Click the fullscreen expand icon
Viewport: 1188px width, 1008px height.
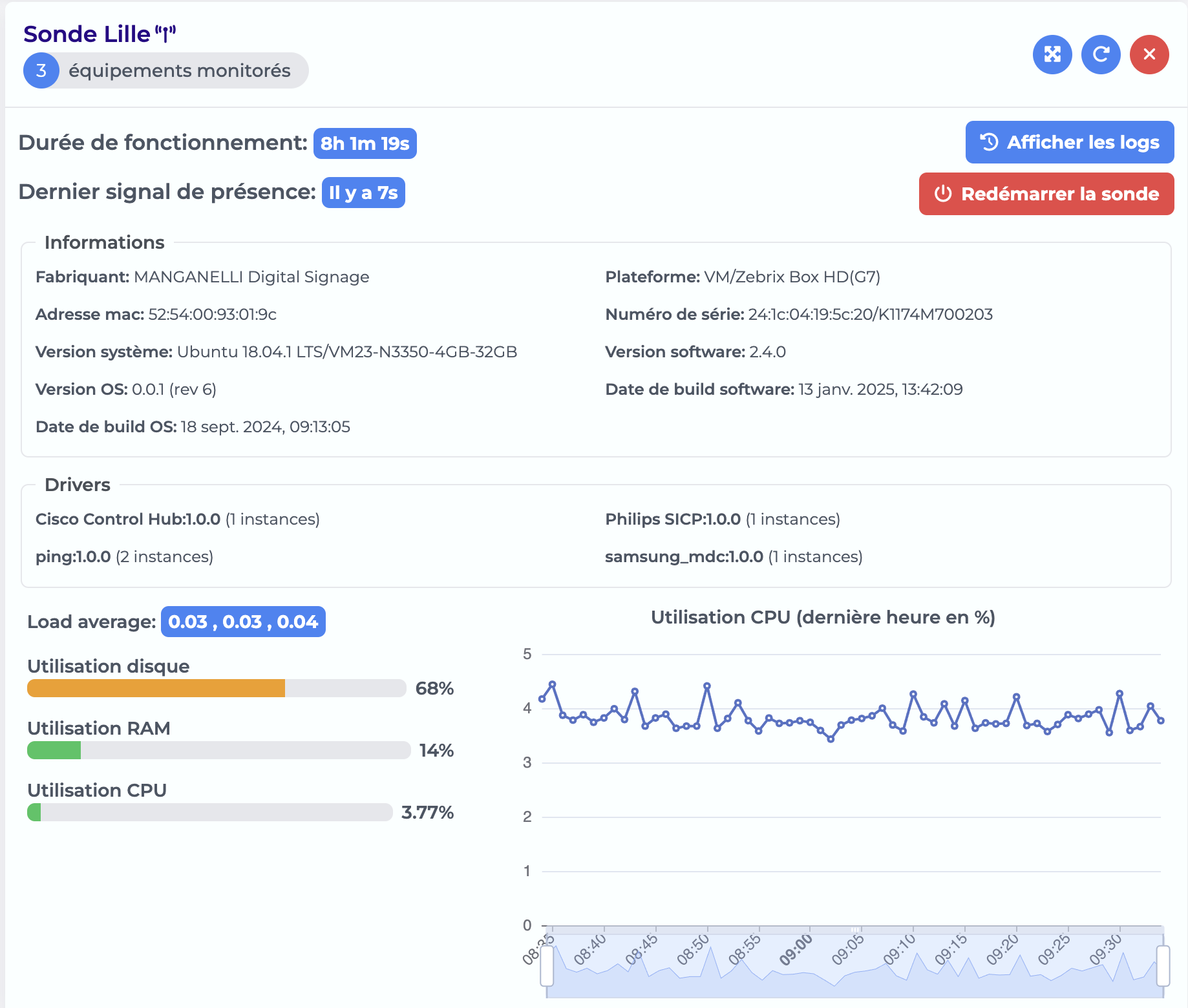coord(1052,54)
